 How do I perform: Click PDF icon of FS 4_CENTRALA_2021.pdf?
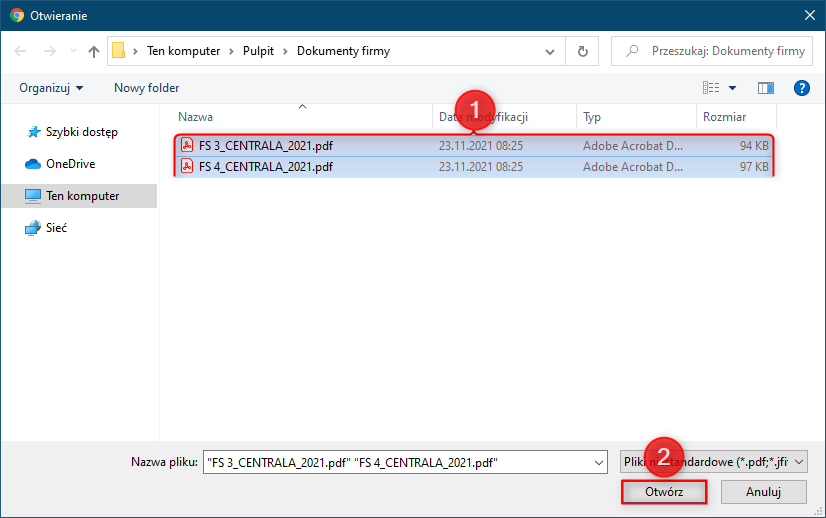point(187,166)
